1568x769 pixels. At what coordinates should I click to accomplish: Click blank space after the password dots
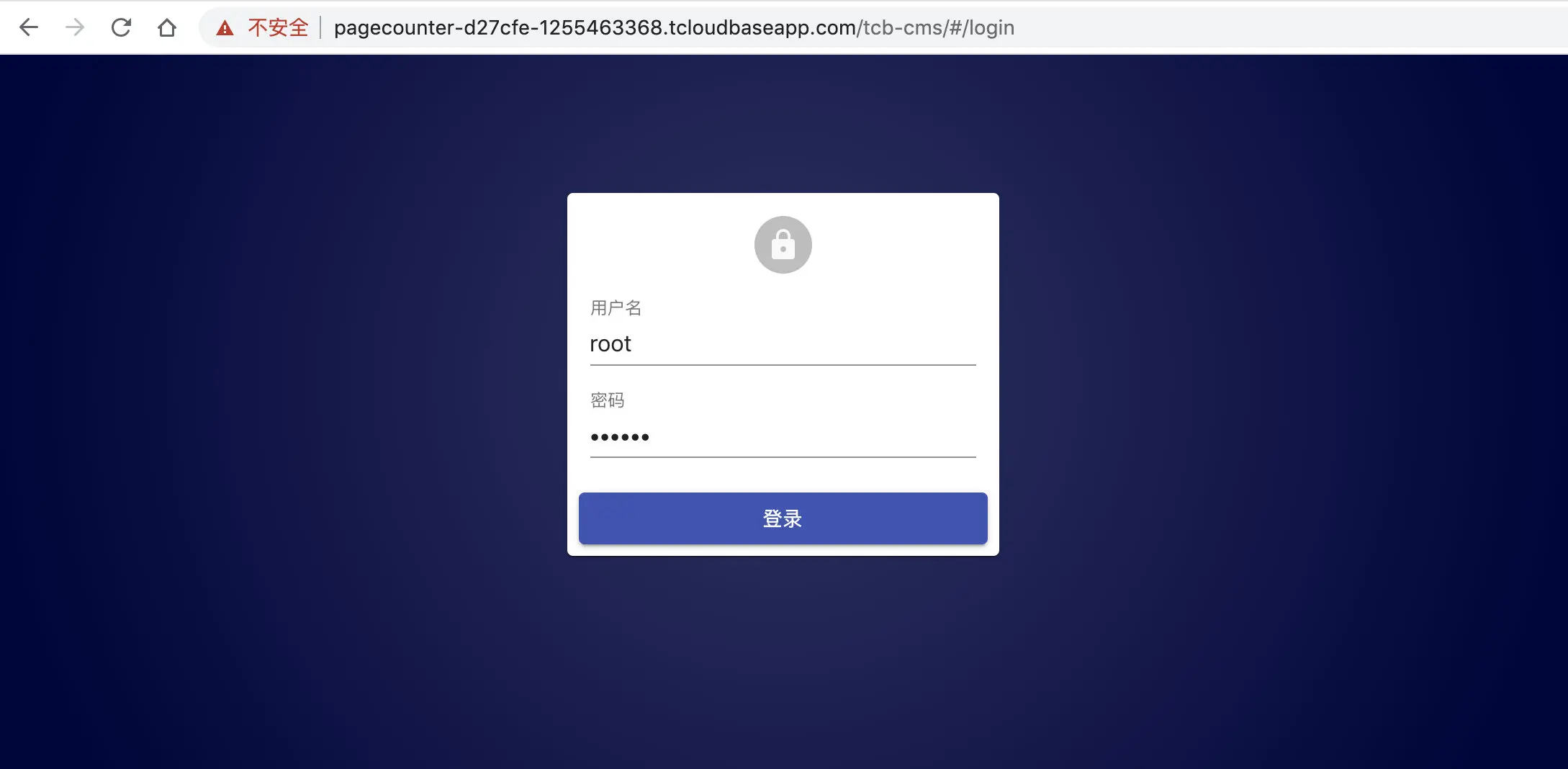point(814,436)
